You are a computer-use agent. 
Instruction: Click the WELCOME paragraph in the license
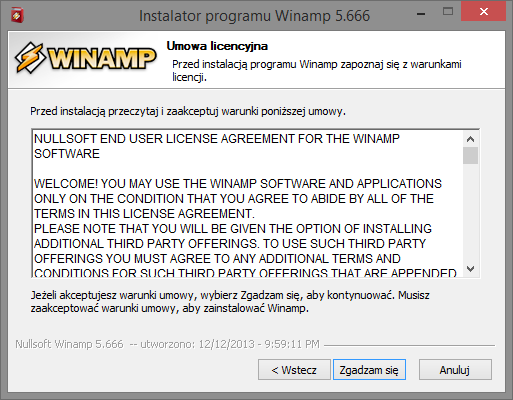238,199
